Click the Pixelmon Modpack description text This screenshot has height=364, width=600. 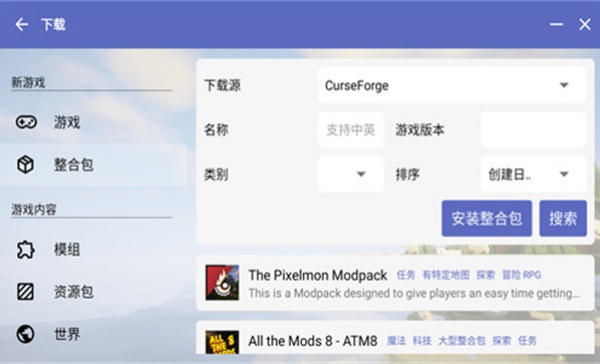pyautogui.click(x=414, y=293)
